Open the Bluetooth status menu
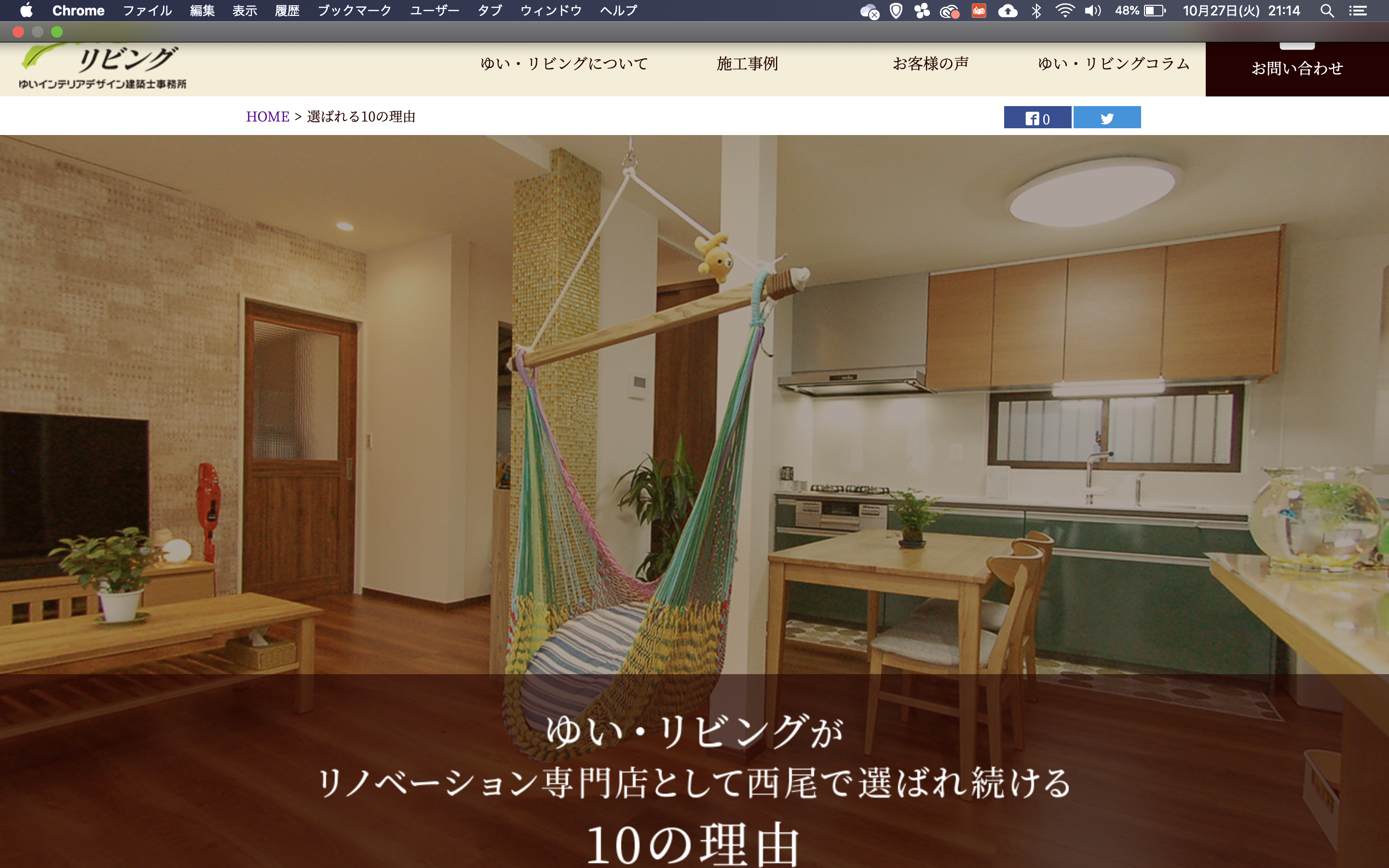Image resolution: width=1389 pixels, height=868 pixels. coord(1036,10)
